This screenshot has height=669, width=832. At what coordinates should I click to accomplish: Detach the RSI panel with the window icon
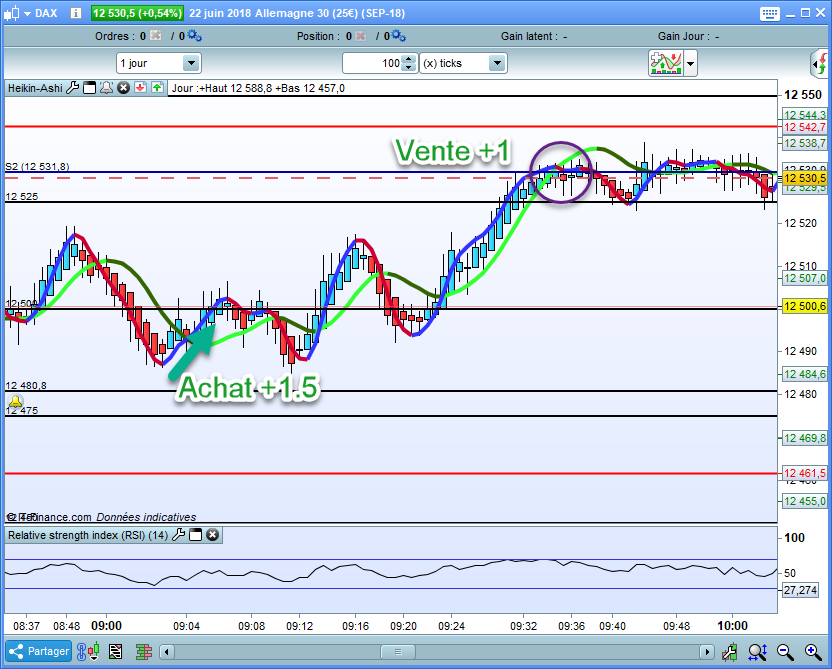[195, 535]
